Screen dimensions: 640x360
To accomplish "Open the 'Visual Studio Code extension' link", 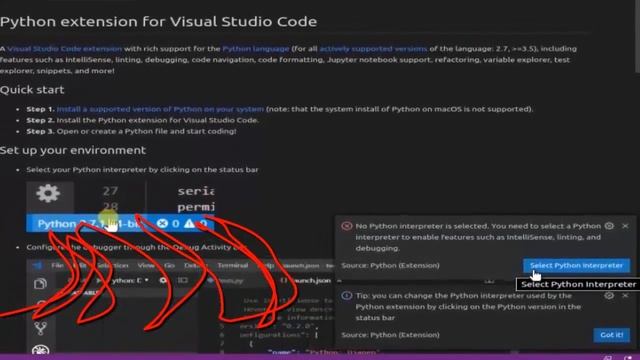I will pyautogui.click(x=64, y=49).
